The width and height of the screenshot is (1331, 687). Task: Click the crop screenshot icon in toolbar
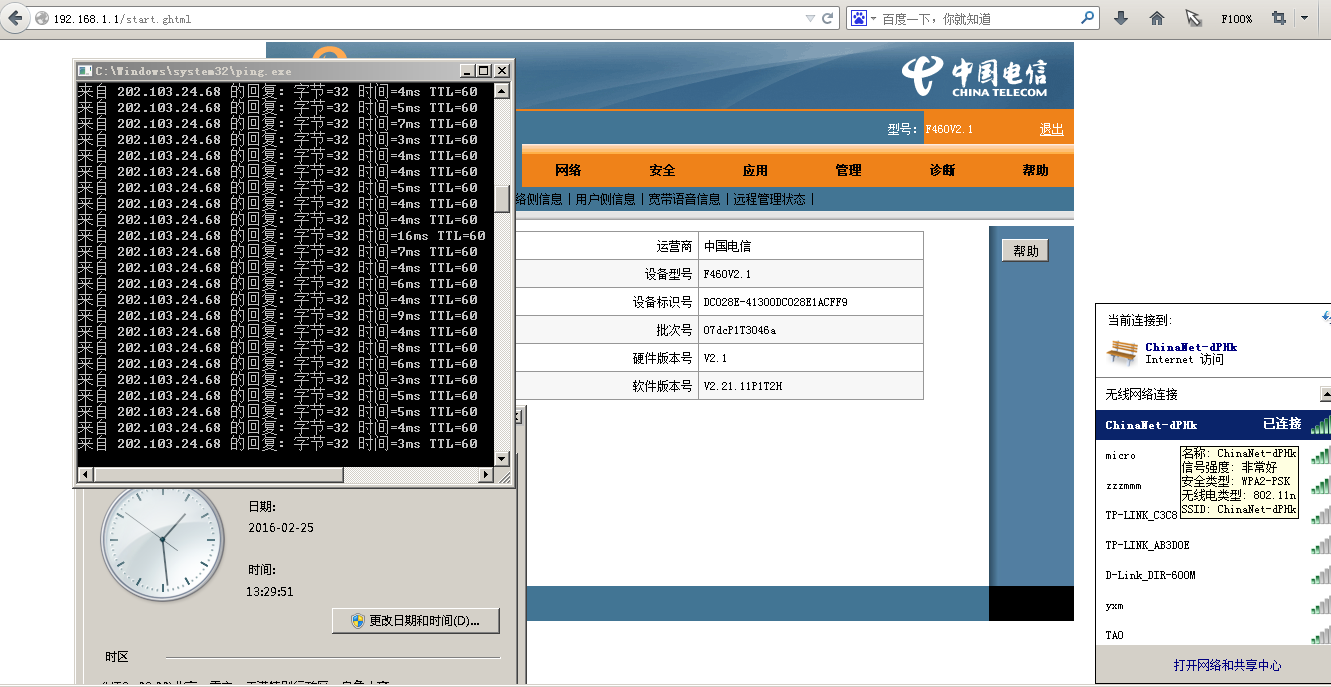[1279, 18]
